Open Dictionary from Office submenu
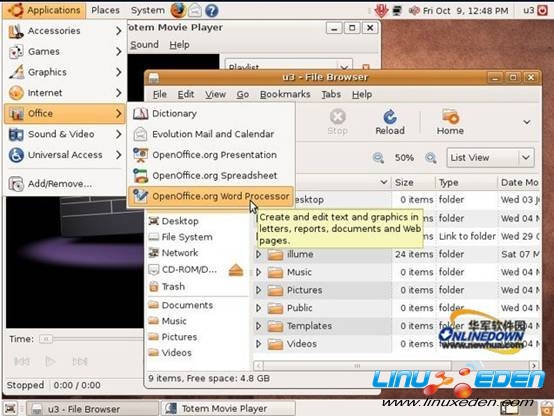554x416 pixels. [211, 114]
